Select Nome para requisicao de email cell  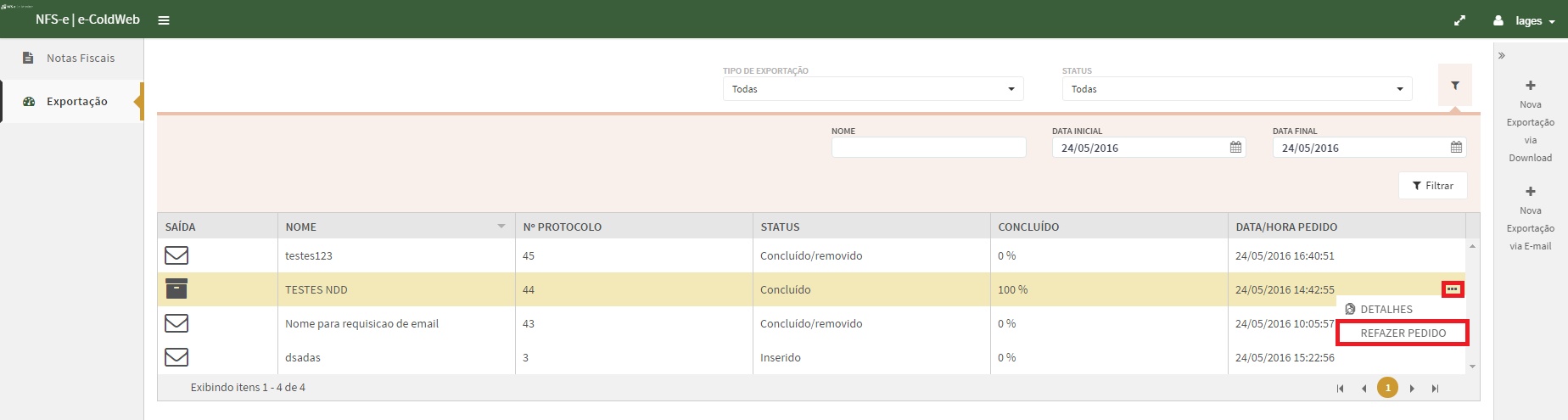pos(396,323)
